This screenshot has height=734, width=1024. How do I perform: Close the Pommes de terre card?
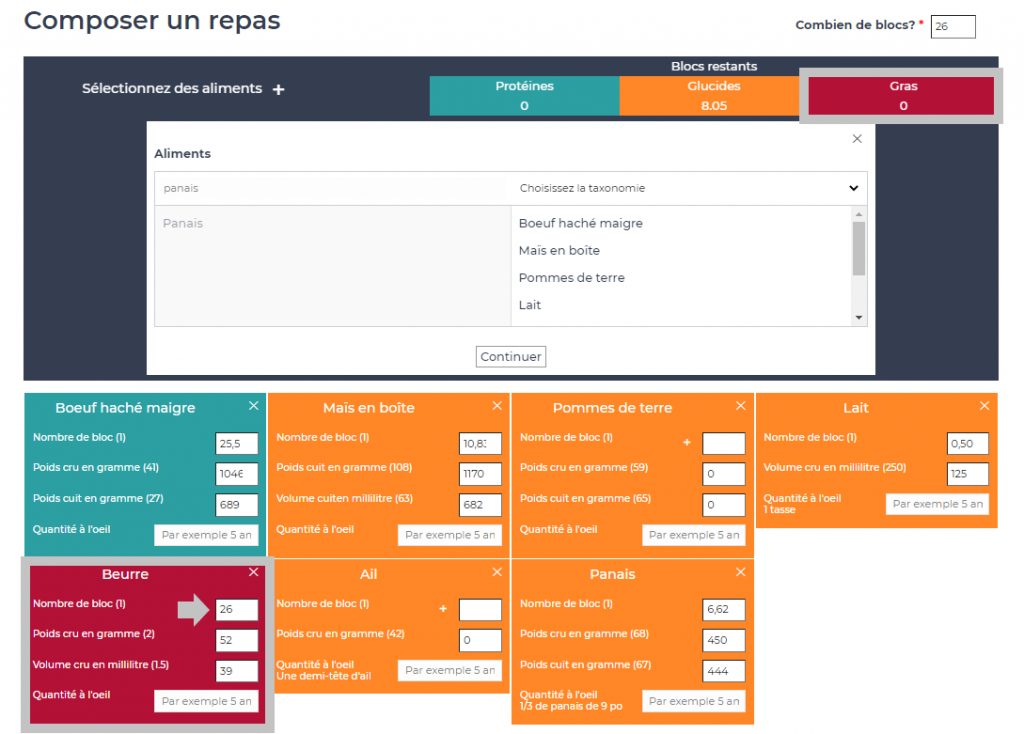tap(741, 405)
